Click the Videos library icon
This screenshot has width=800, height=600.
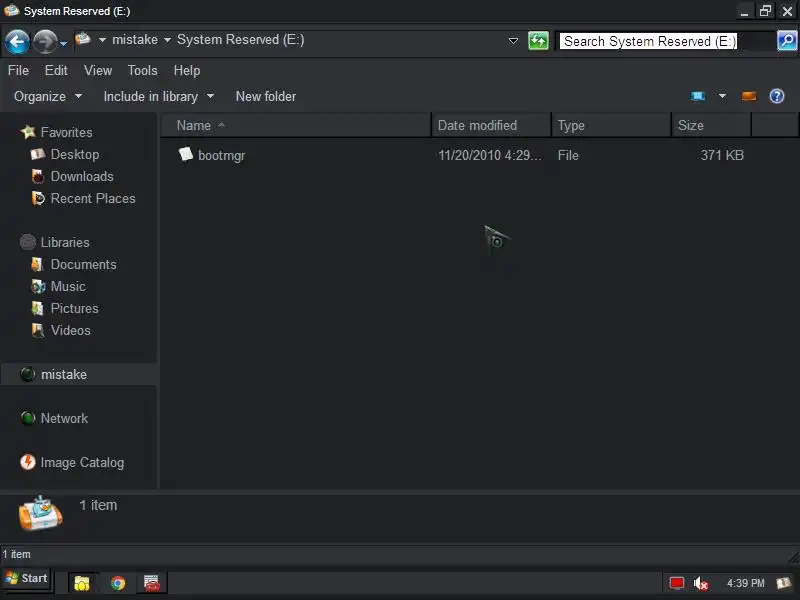point(37,330)
